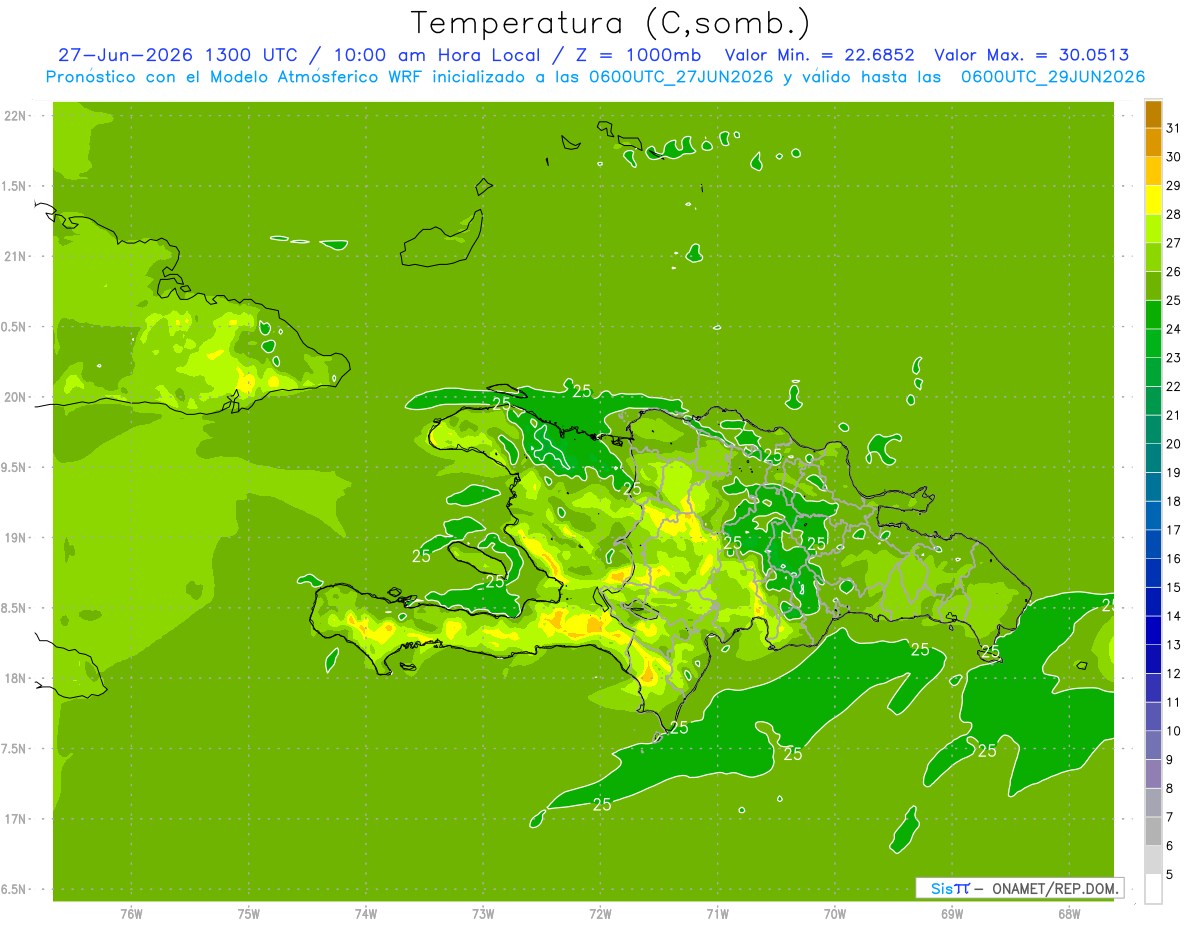Image resolution: width=1200 pixels, height=927 pixels.
Task: Click the legend swatch between 17 and 18
Action: pyautogui.click(x=1153, y=516)
